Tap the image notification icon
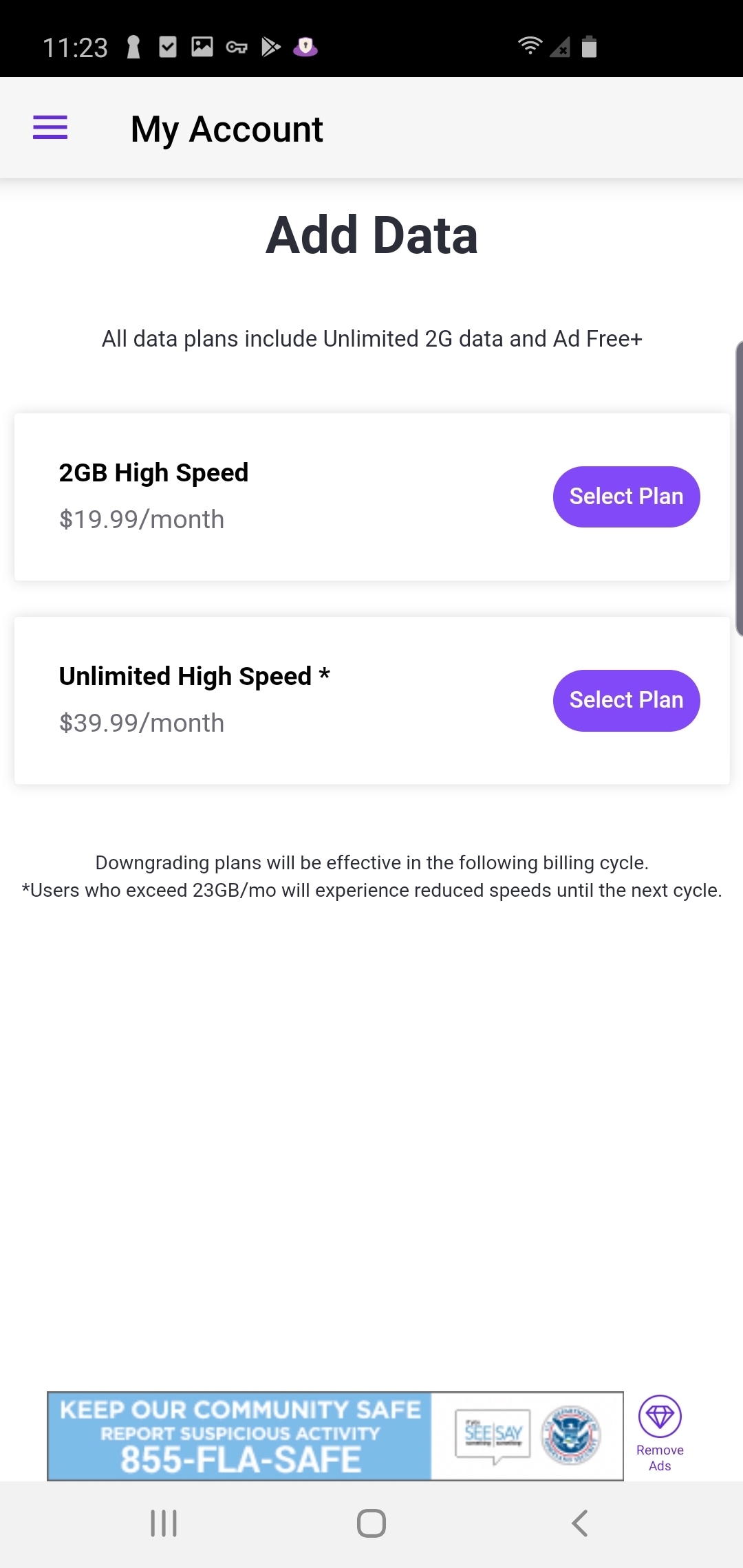 (x=202, y=47)
